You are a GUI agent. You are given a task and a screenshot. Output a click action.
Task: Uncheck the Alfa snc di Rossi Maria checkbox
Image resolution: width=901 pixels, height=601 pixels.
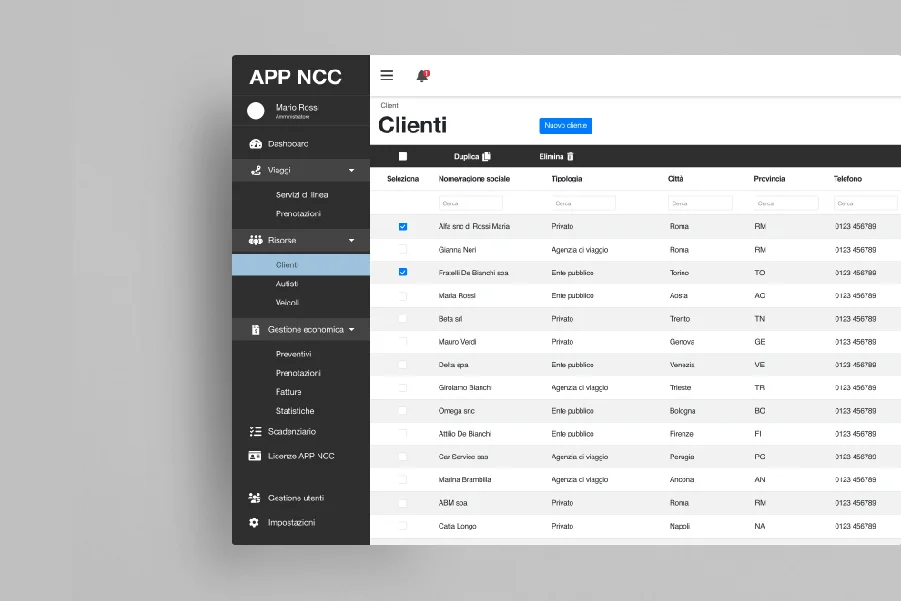coord(403,227)
